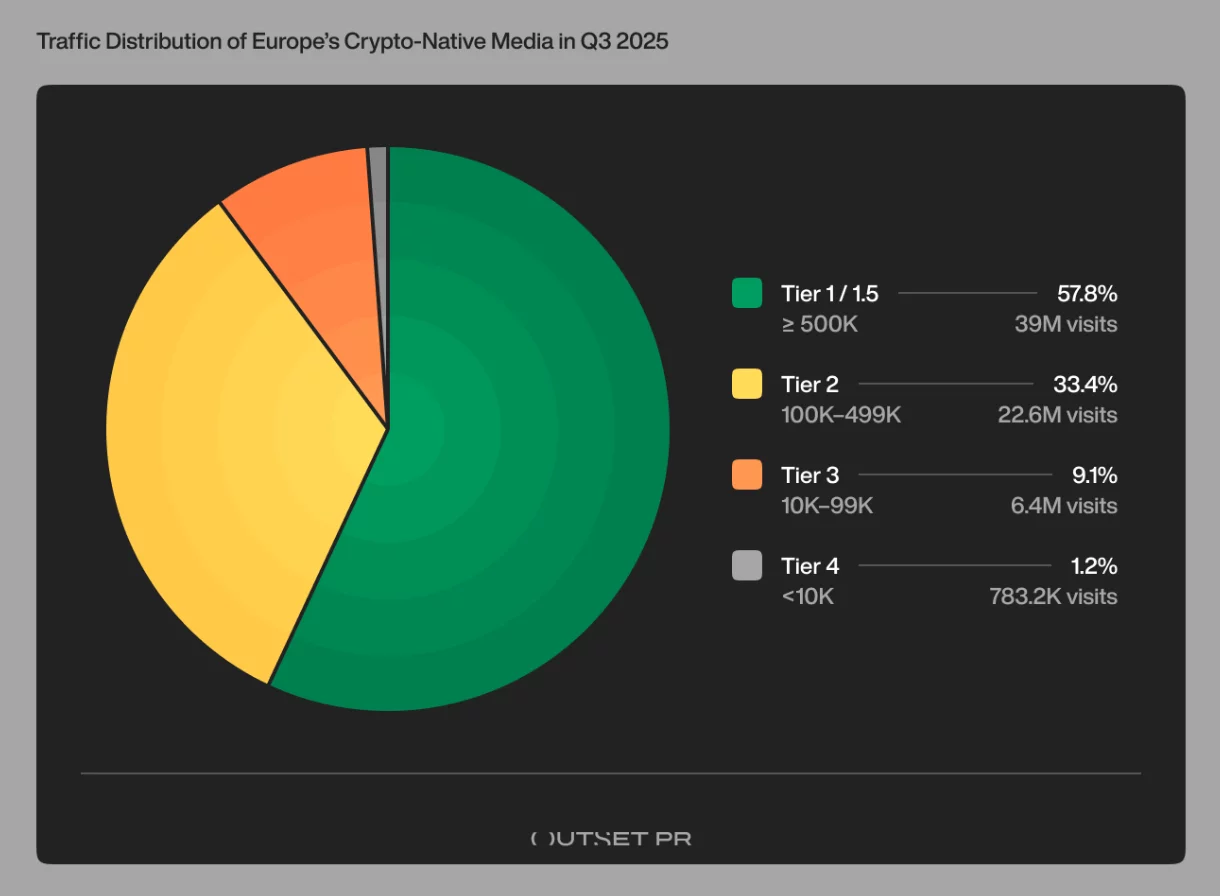Click the 57.8% percentage value
Screen dimensions: 1220x896
[1088, 293]
